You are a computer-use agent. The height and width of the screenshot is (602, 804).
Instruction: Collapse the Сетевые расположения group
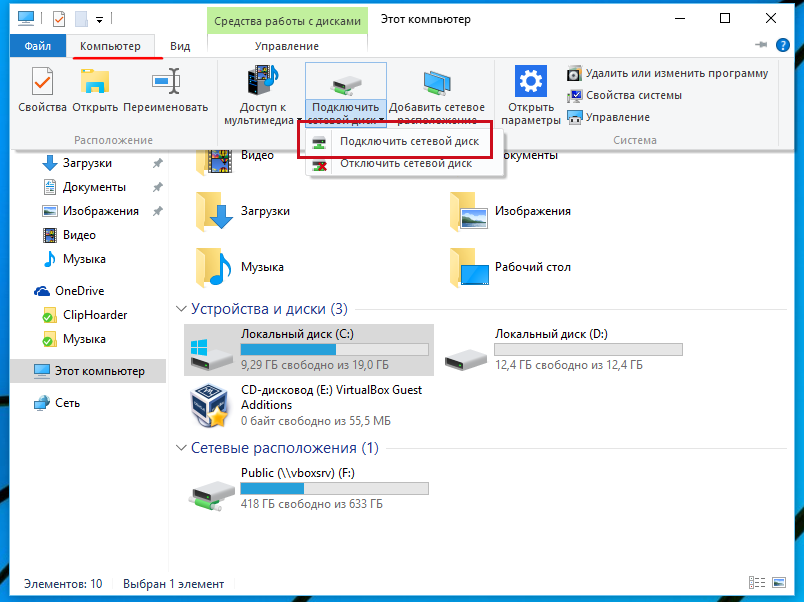181,448
